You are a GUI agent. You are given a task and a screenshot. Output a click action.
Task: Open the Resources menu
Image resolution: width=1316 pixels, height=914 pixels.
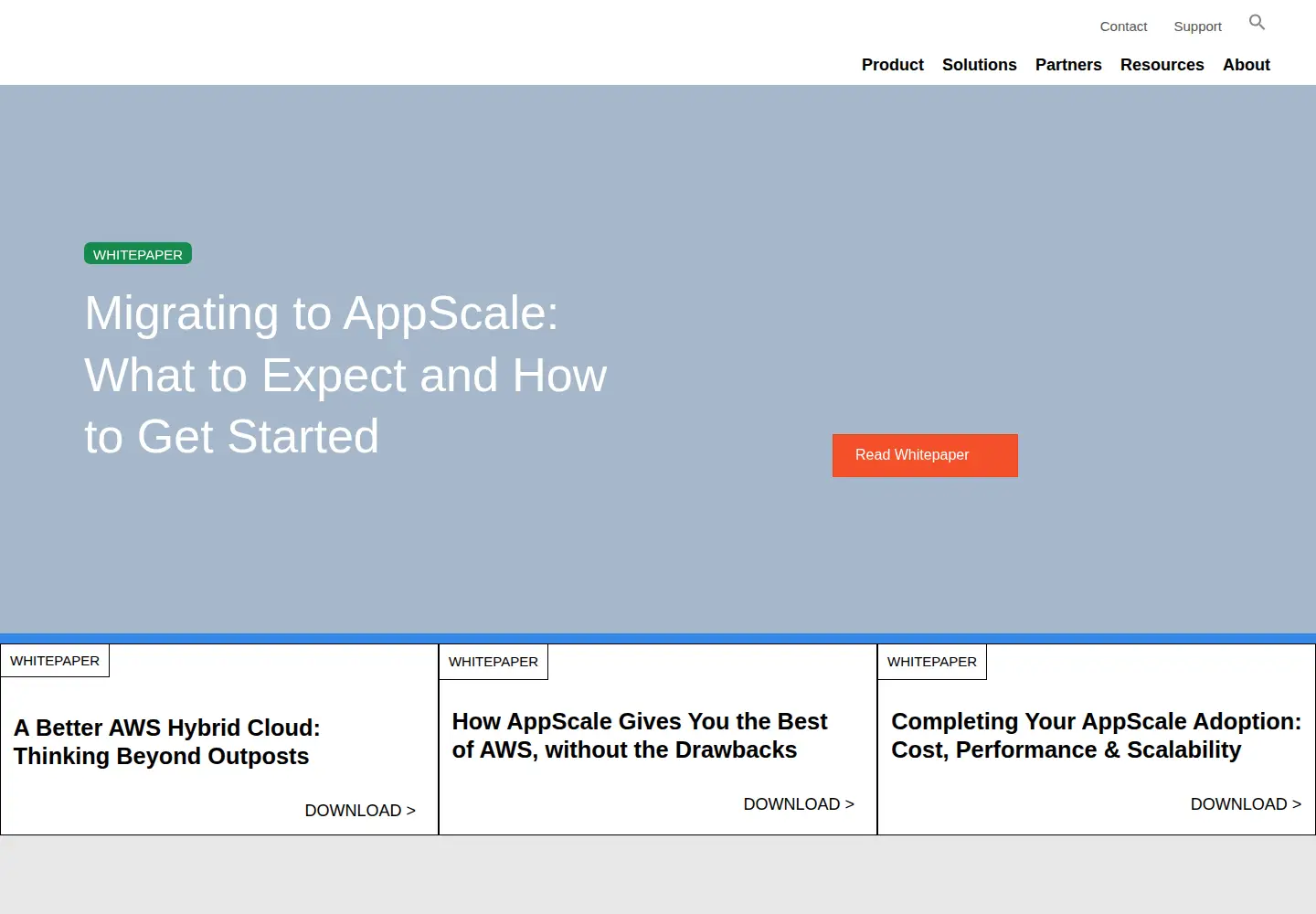[x=1162, y=65]
